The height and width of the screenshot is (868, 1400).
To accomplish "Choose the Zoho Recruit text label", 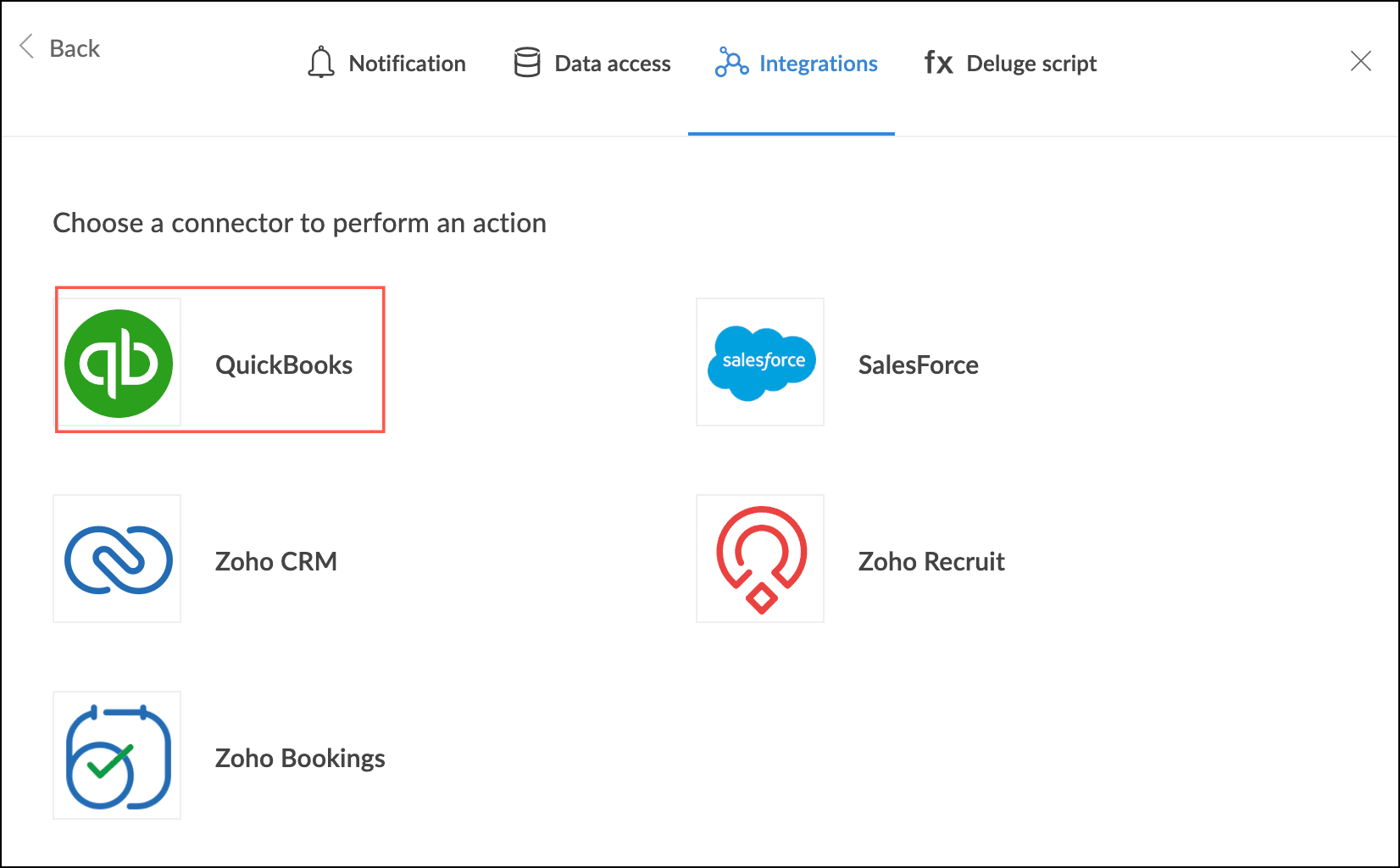I will (931, 561).
